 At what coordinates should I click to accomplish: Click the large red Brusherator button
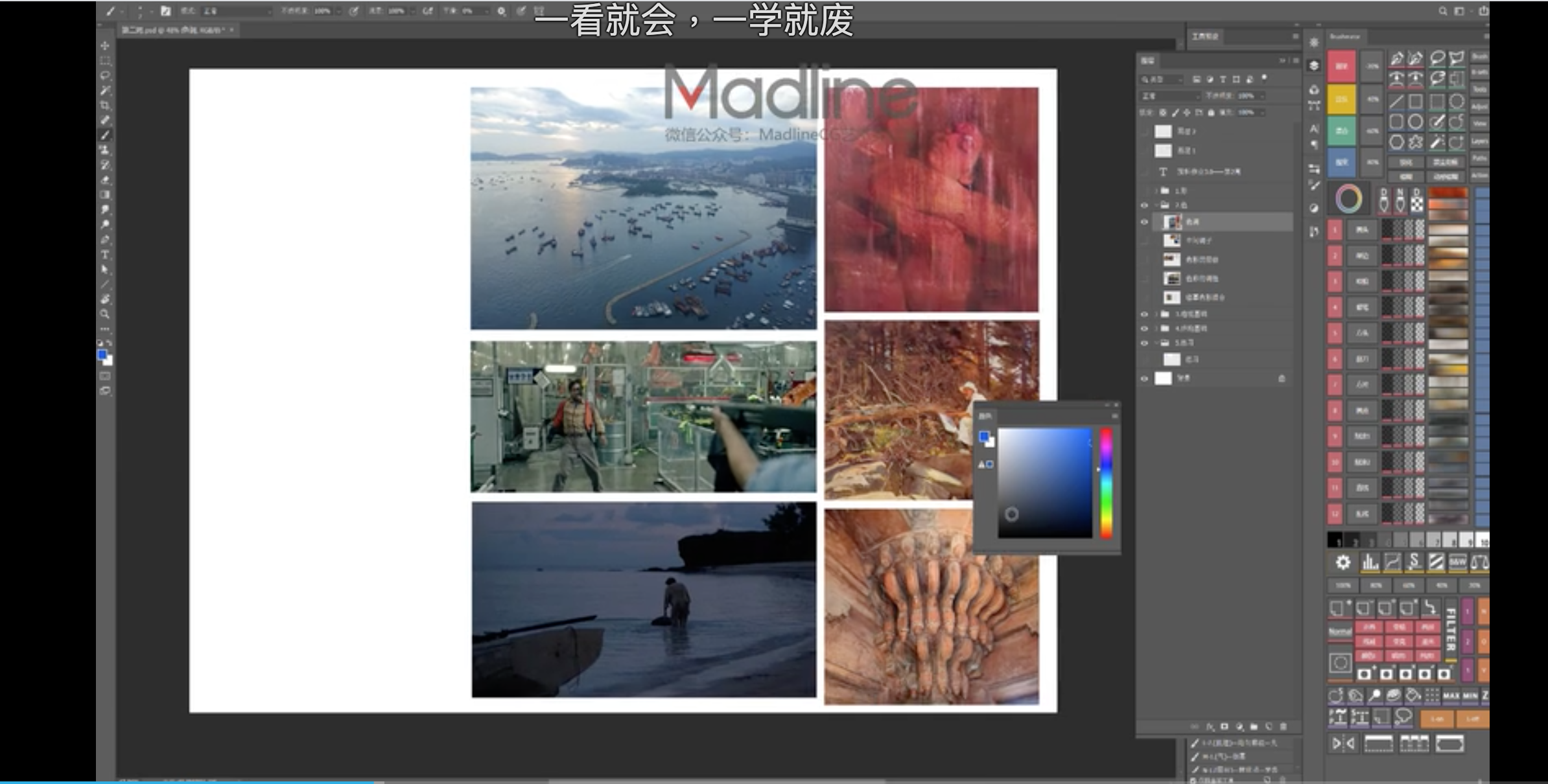(x=1342, y=66)
